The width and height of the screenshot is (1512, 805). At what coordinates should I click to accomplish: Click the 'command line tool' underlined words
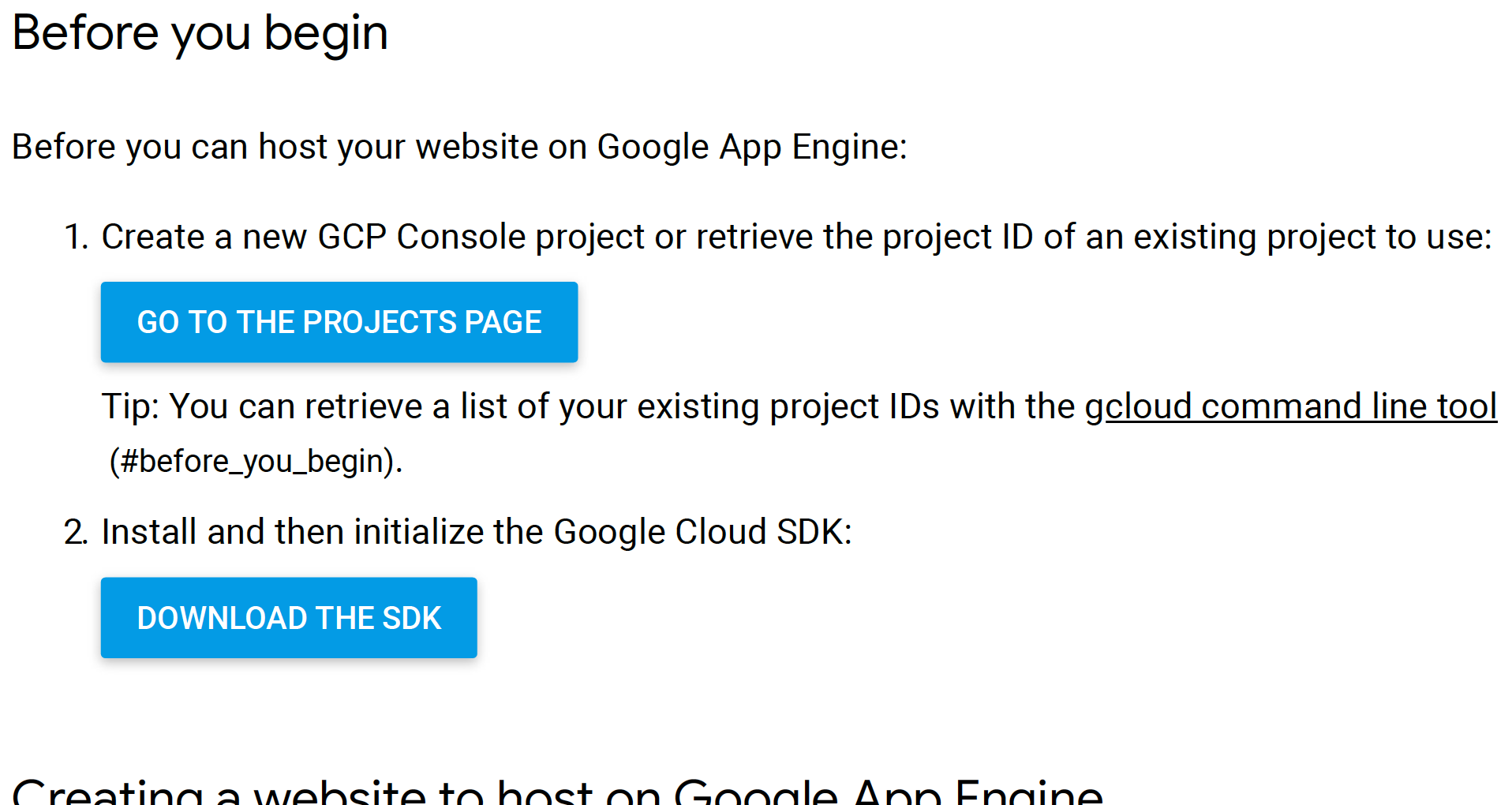[1349, 406]
